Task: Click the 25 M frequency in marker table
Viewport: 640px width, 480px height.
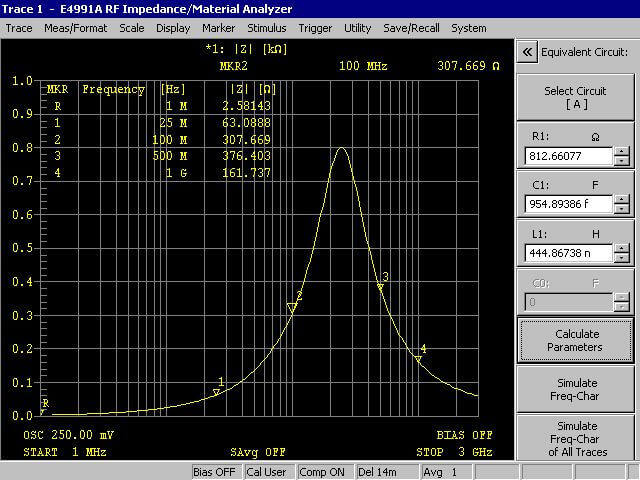Action: point(173,123)
